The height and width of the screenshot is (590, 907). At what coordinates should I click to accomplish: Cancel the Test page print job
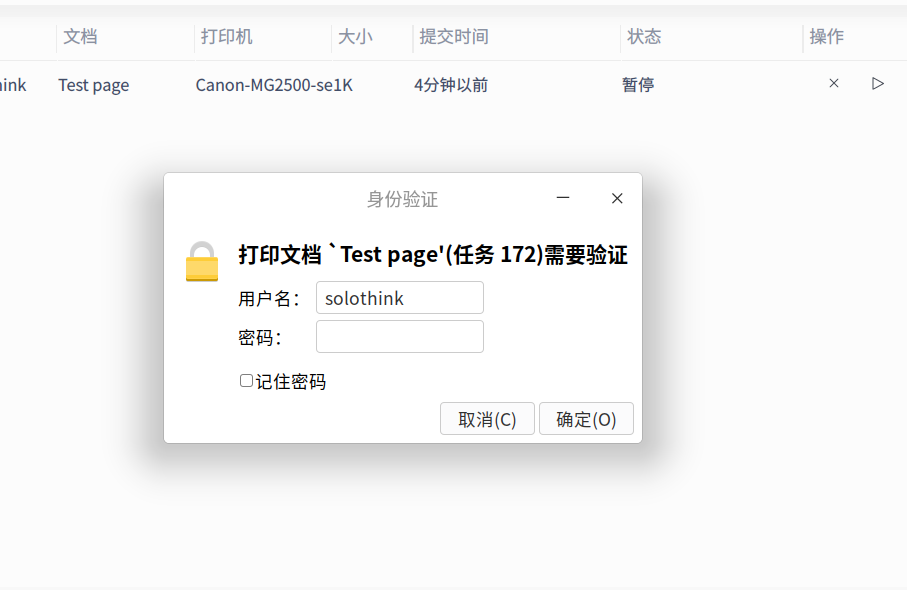834,83
